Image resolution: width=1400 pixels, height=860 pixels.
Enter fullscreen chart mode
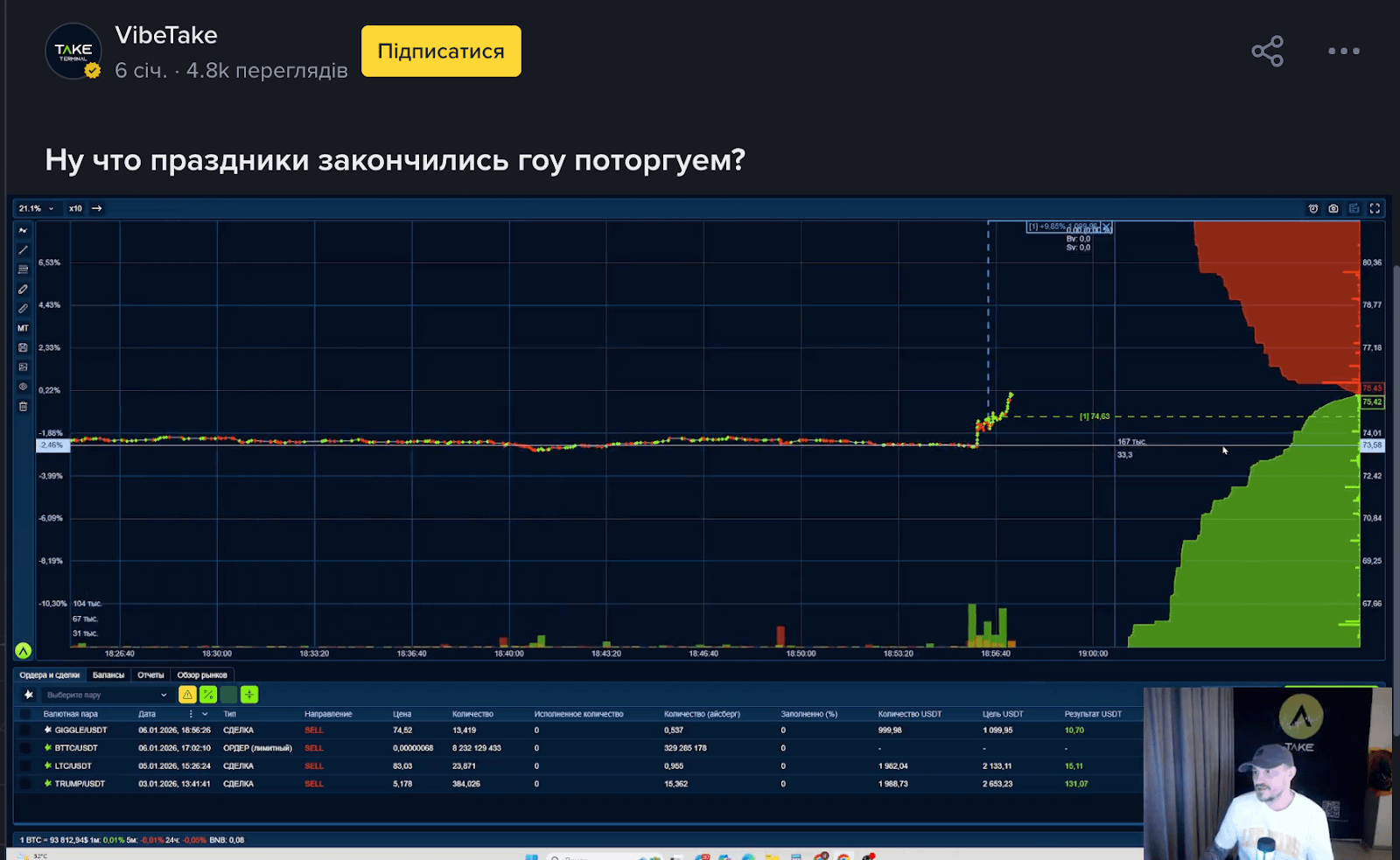[1375, 208]
